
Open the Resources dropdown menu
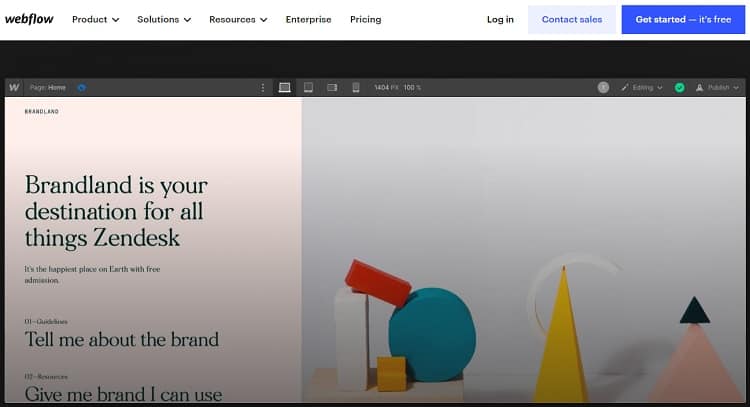(238, 20)
